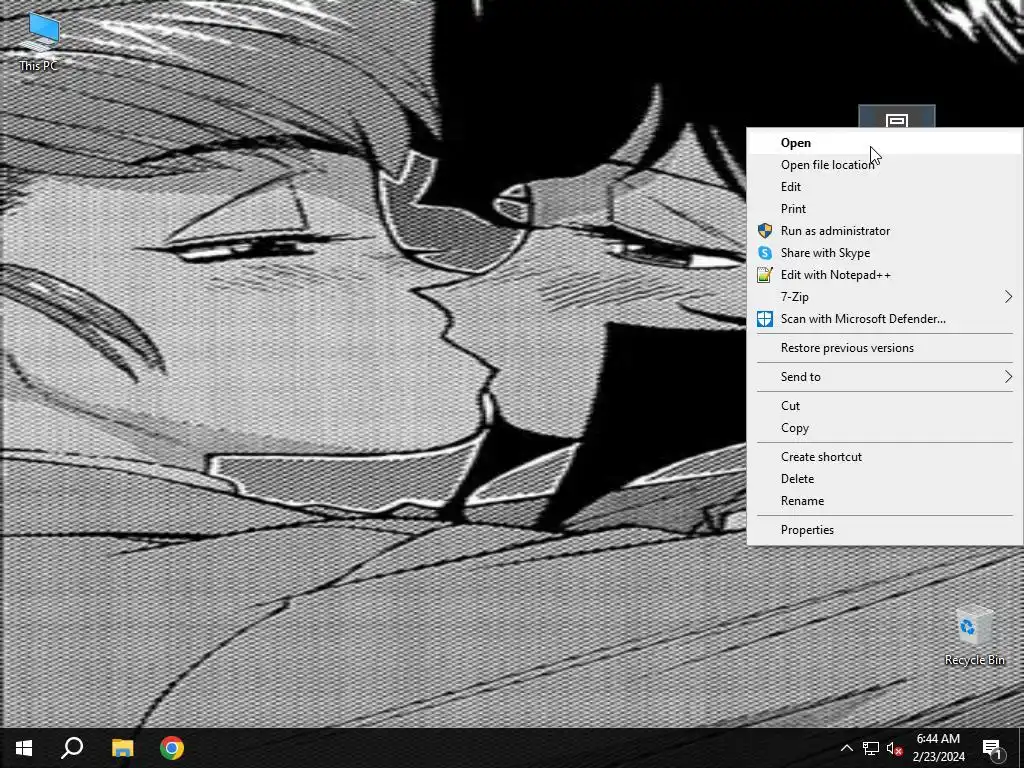Image resolution: width=1024 pixels, height=768 pixels.
Task: Select Print in the context menu
Action: pyautogui.click(x=885, y=208)
